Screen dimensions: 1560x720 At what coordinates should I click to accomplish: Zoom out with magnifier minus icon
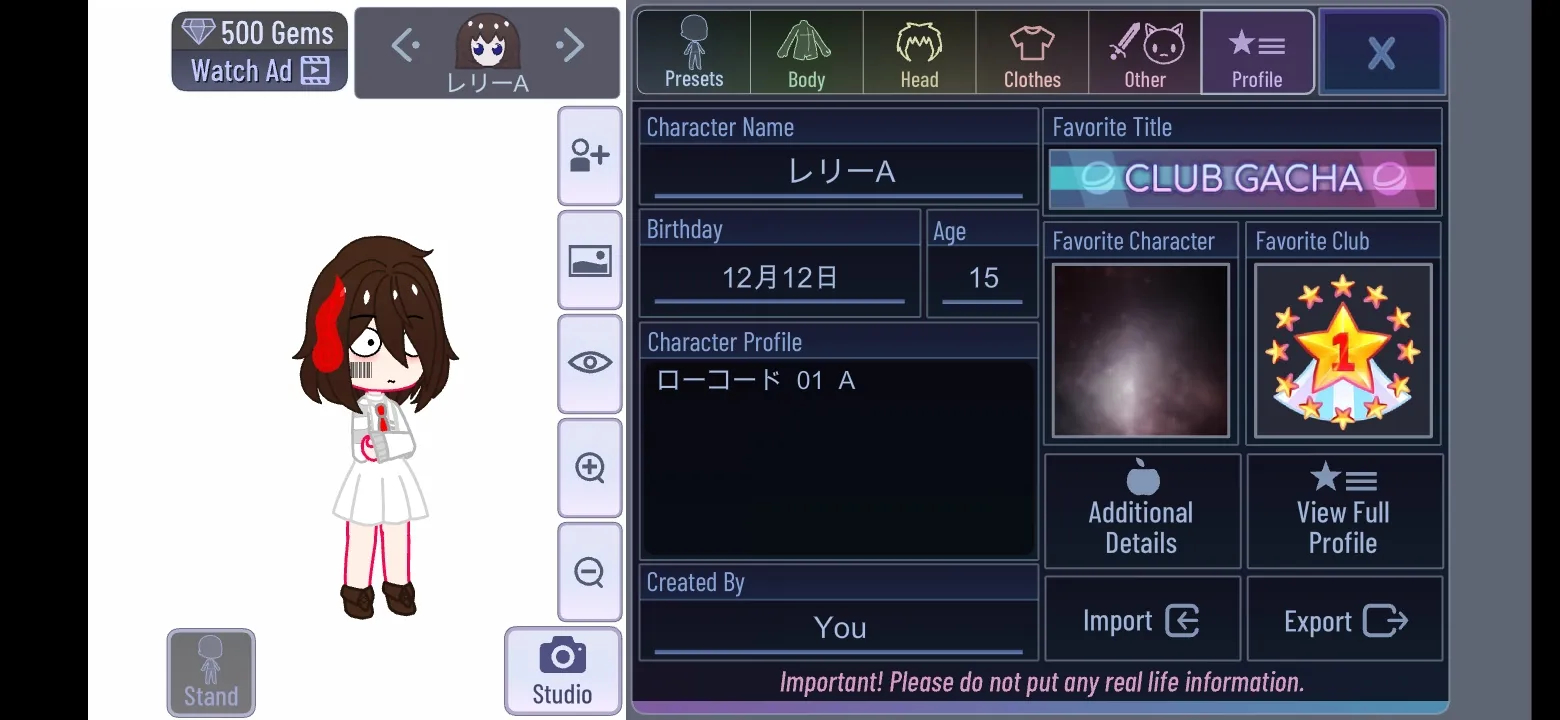pyautogui.click(x=589, y=571)
